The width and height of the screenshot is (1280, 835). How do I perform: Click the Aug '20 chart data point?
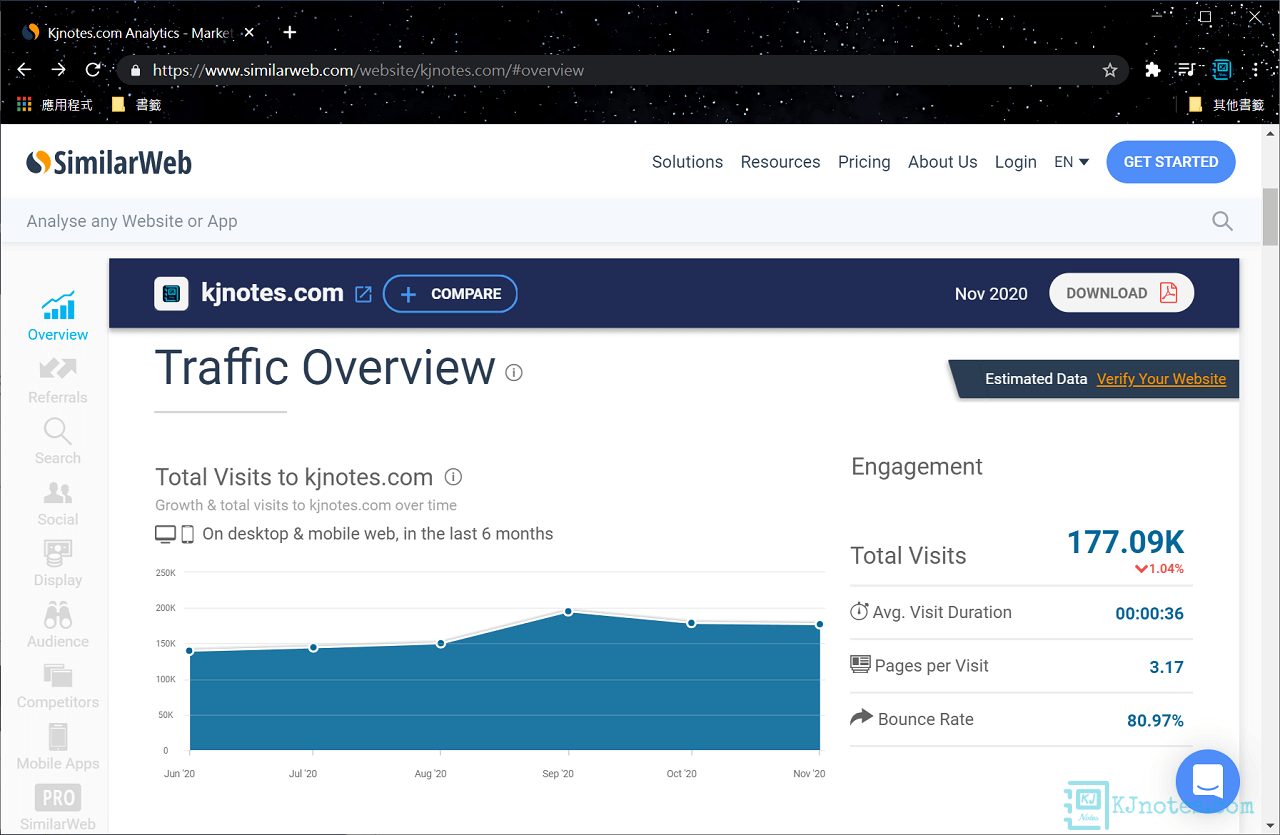tap(440, 643)
